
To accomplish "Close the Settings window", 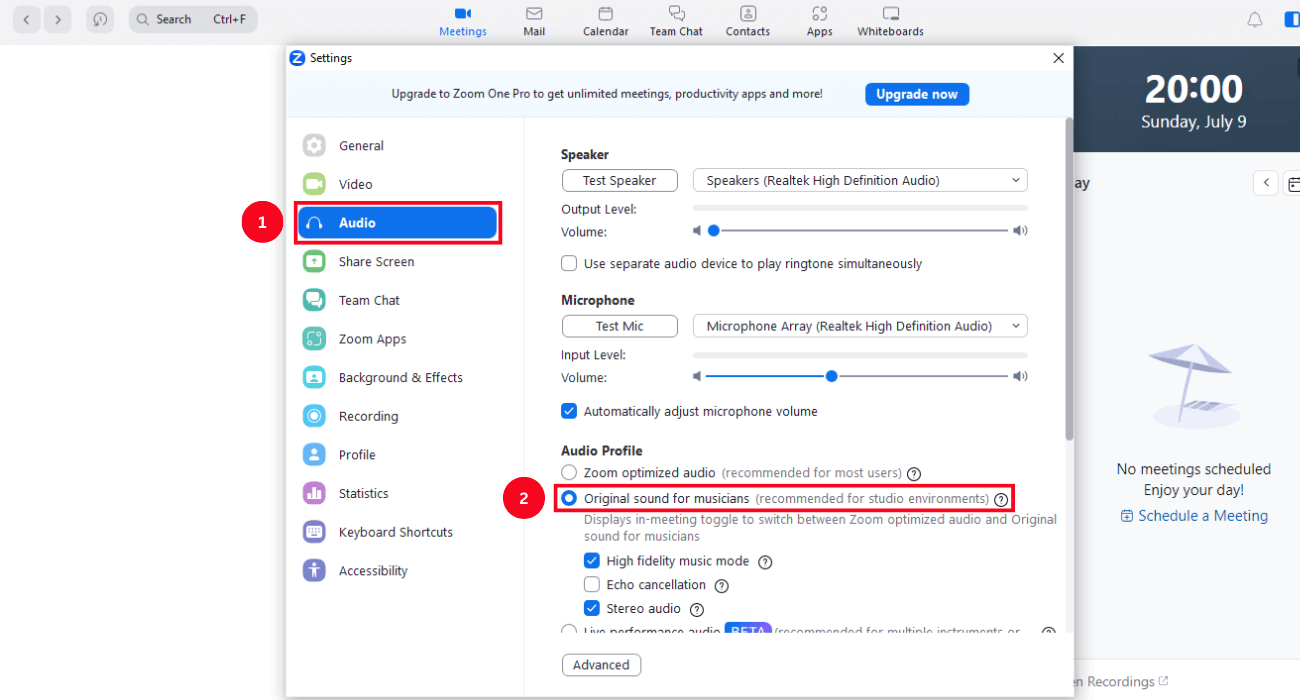I will [x=1059, y=58].
